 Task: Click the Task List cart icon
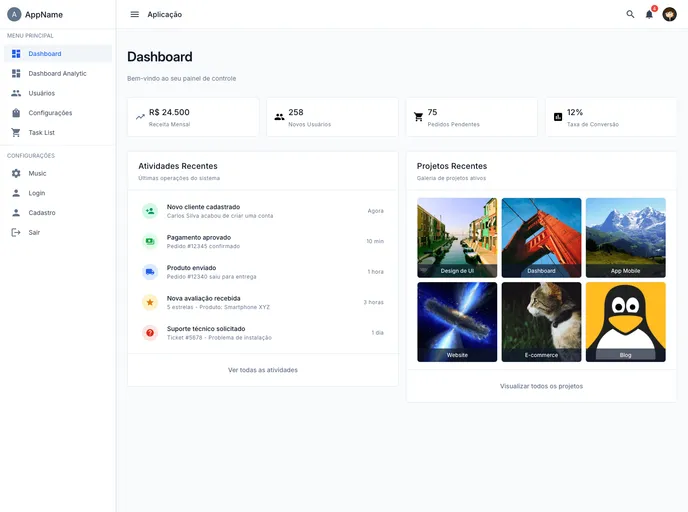point(16,132)
